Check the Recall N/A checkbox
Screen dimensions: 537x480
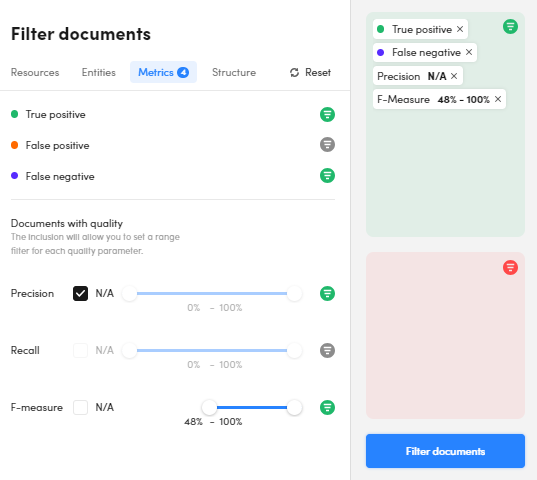(x=80, y=351)
